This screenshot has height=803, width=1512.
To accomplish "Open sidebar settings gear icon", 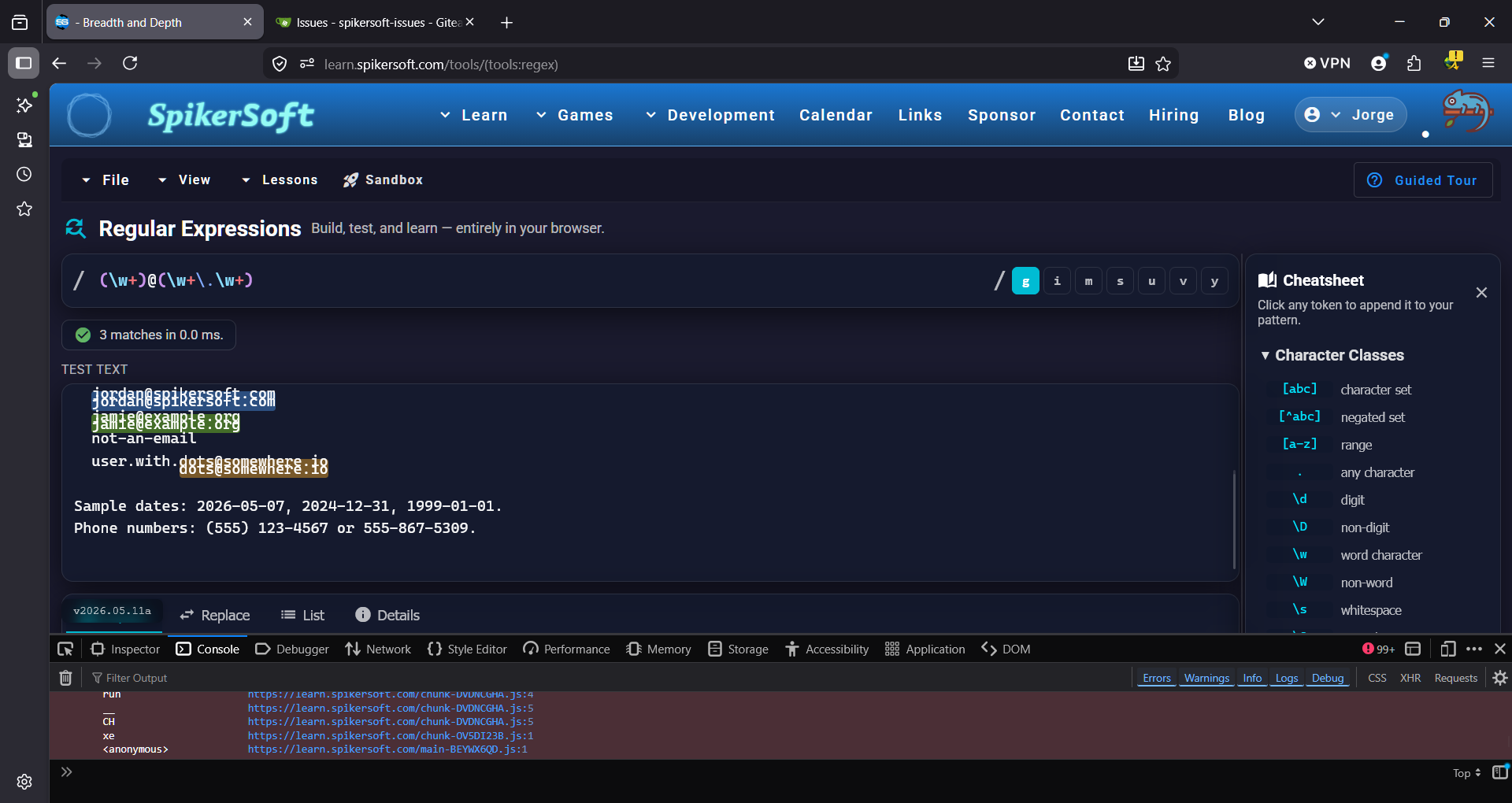I will pos(24,782).
